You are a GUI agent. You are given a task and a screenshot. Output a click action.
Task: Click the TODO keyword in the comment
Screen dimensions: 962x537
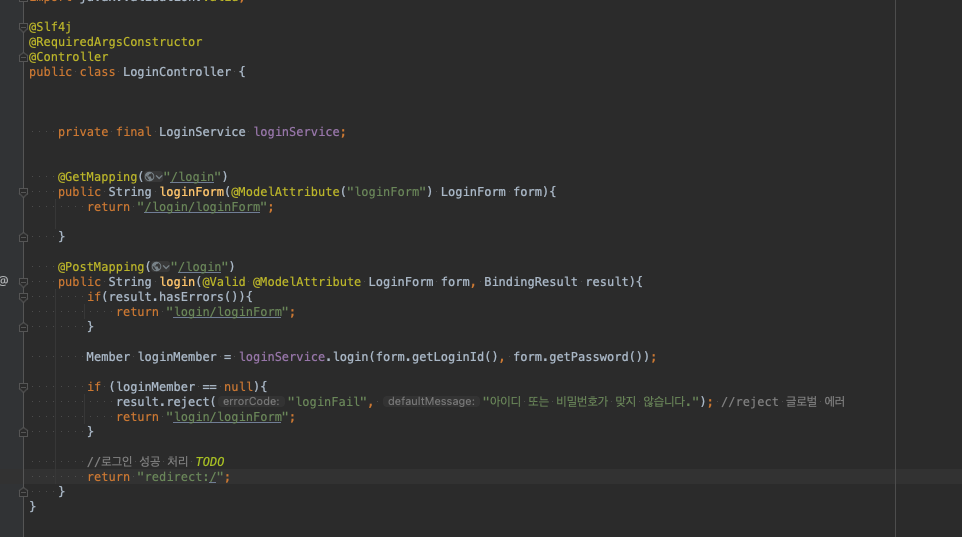point(210,462)
